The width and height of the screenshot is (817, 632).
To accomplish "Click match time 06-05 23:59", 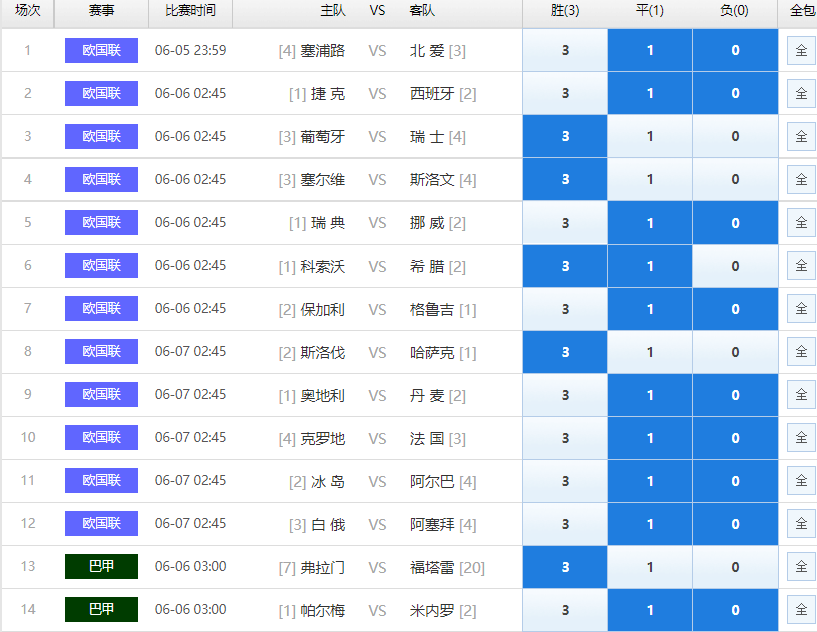I will [x=190, y=51].
